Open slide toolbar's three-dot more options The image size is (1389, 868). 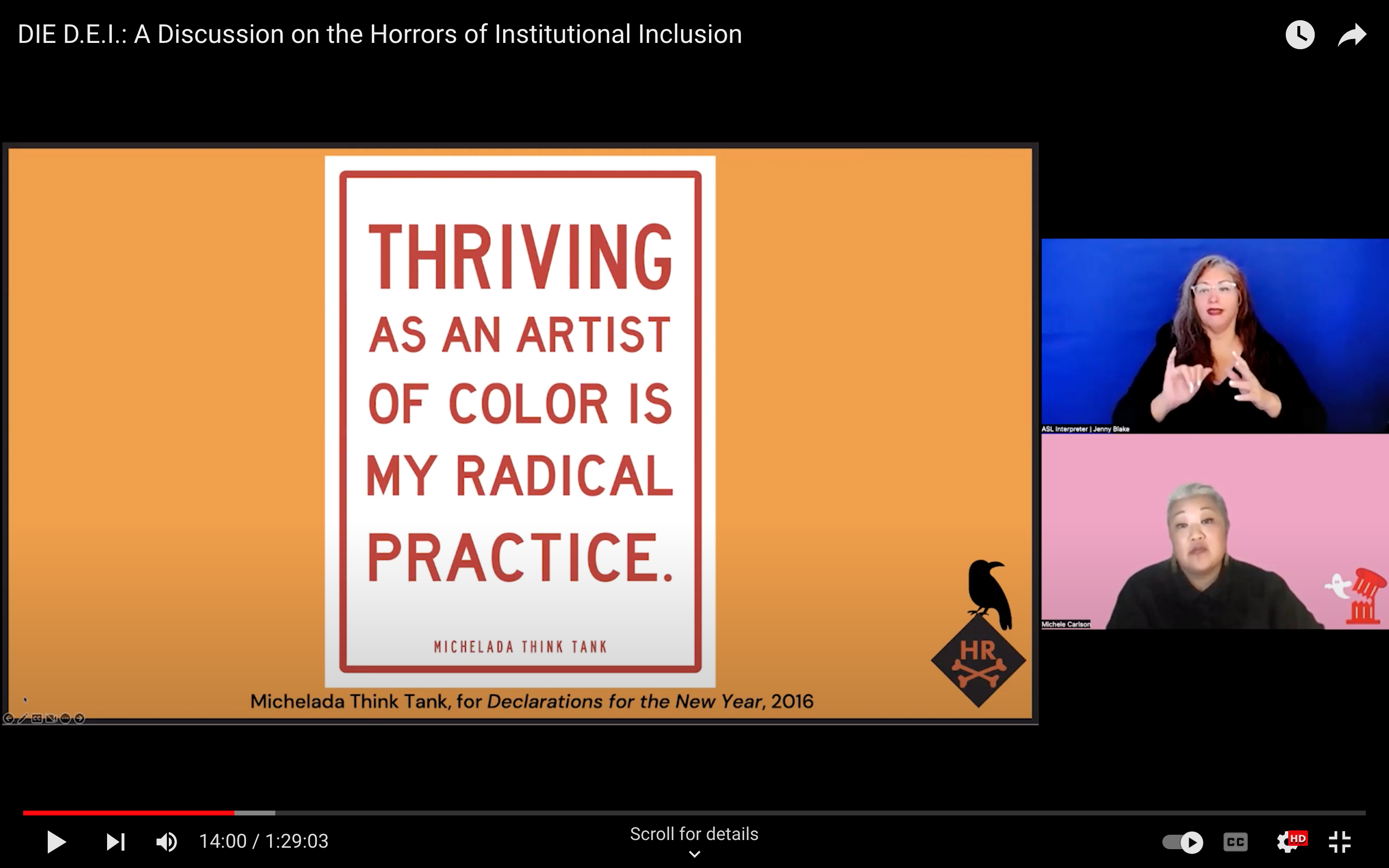click(66, 718)
